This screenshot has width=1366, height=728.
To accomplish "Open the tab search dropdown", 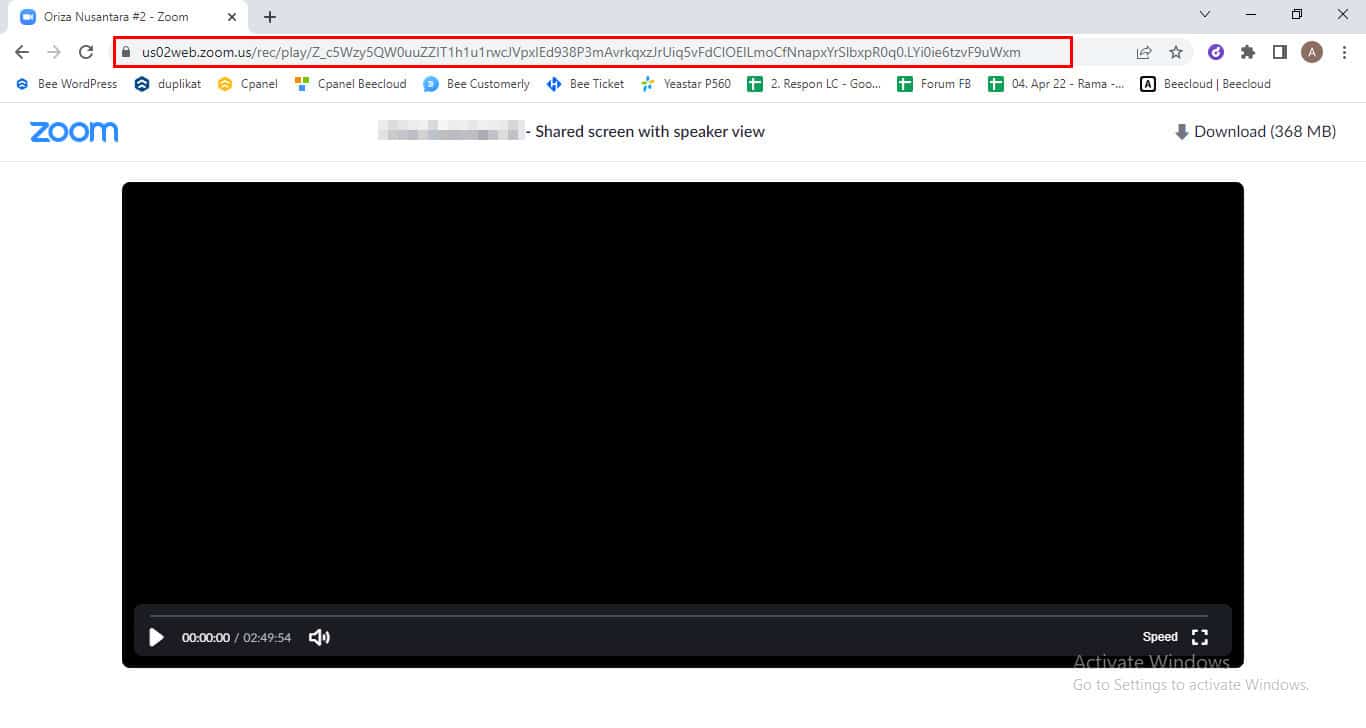I will click(x=1205, y=14).
